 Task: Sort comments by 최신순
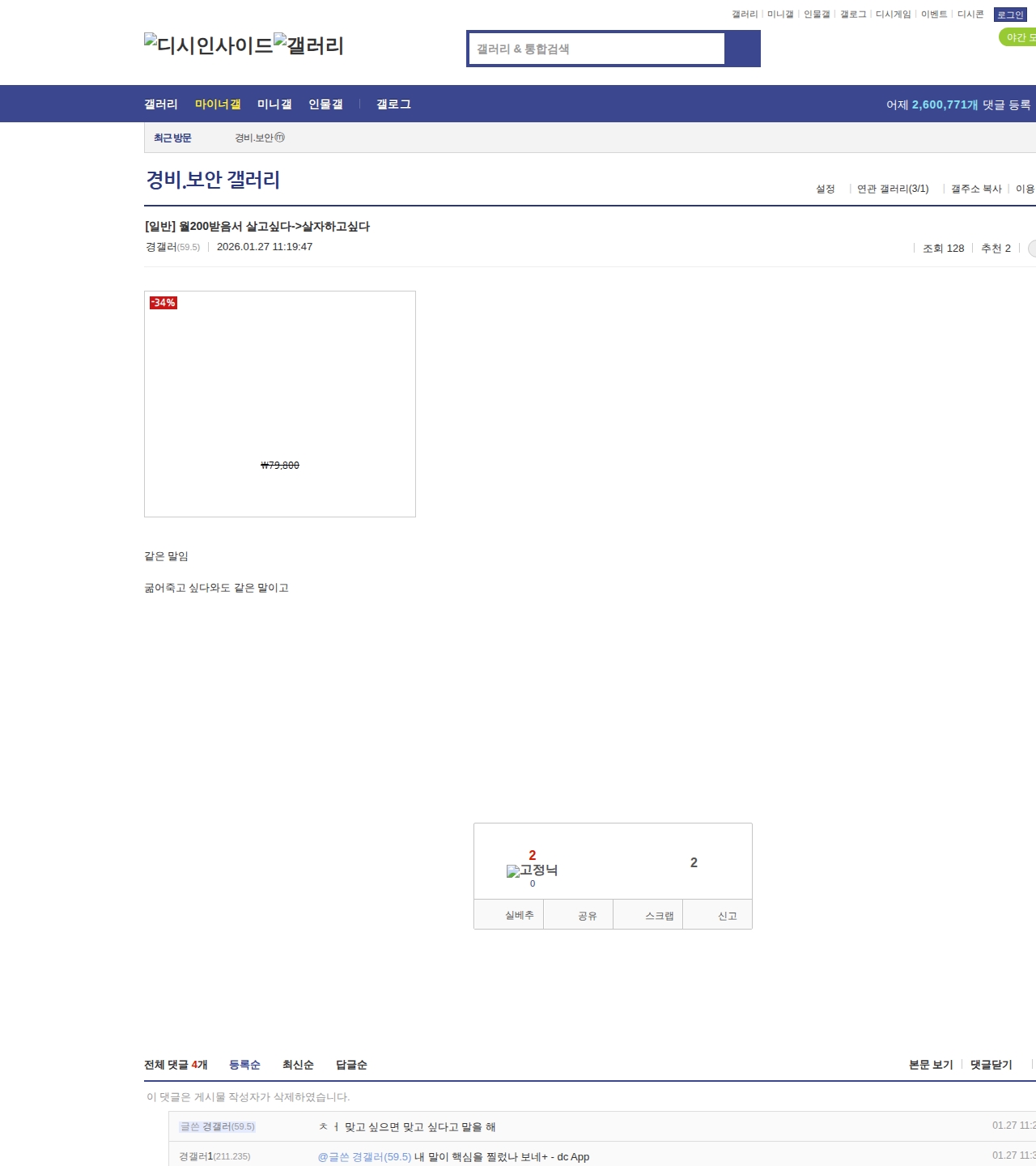tap(298, 1065)
